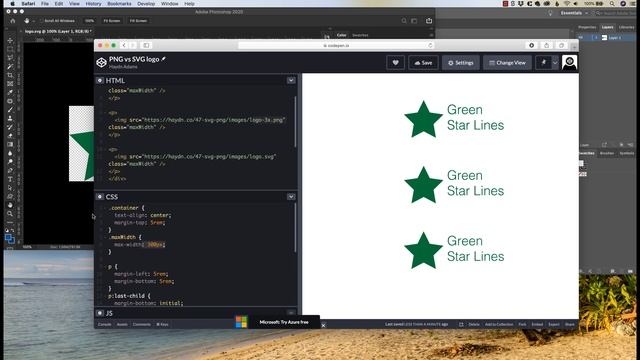
Task: Select the Magic Wand tool in Photoshop
Action: pyautogui.click(x=10, y=66)
